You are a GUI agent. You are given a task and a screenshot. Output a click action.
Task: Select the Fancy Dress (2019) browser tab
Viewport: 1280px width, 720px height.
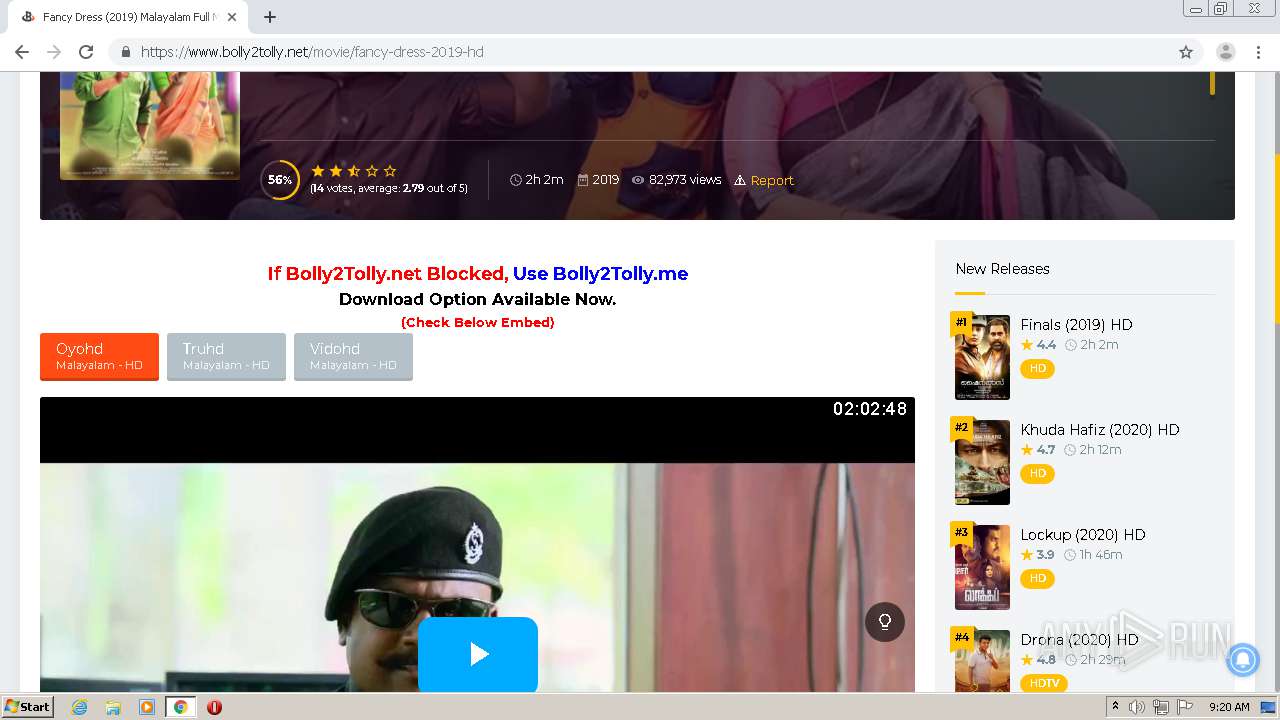coord(129,17)
